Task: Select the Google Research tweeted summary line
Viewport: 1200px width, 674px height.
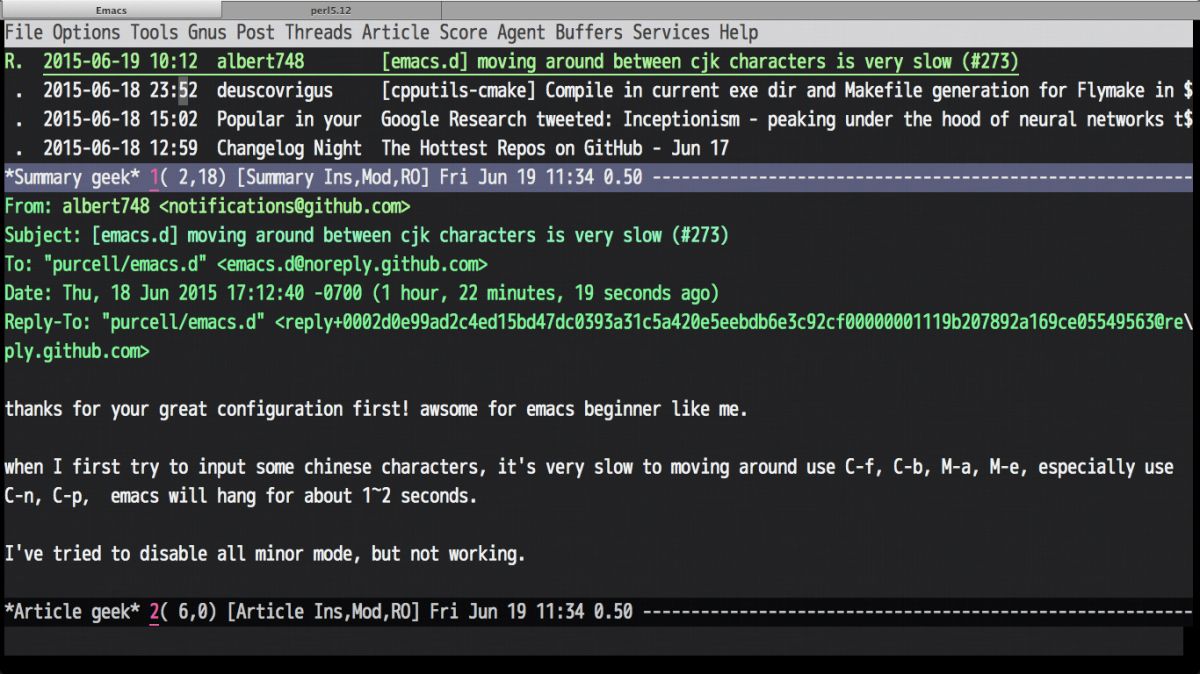Action: (600, 119)
